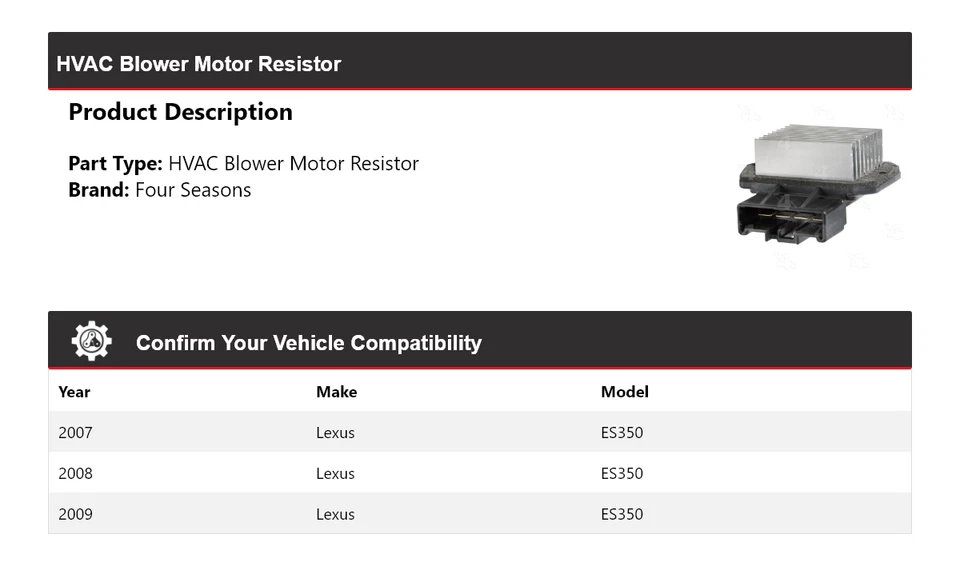Click the Confirm Your Vehicle Compatibility heading
960x566 pixels.
[x=308, y=343]
